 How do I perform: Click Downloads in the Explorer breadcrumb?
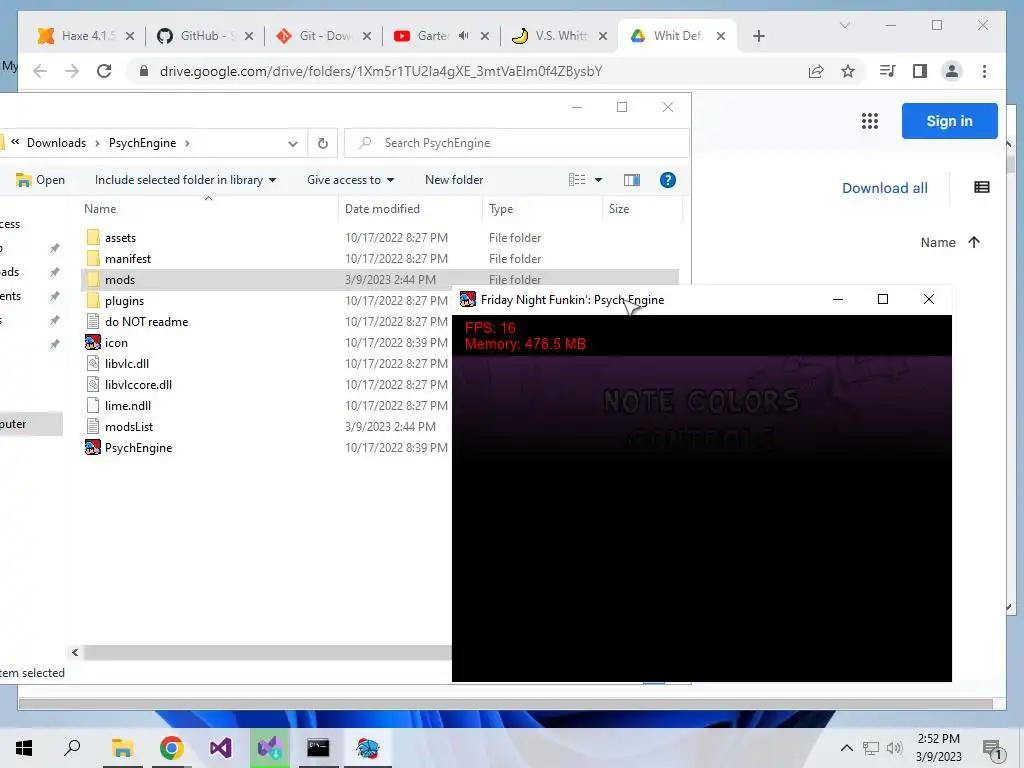[56, 143]
